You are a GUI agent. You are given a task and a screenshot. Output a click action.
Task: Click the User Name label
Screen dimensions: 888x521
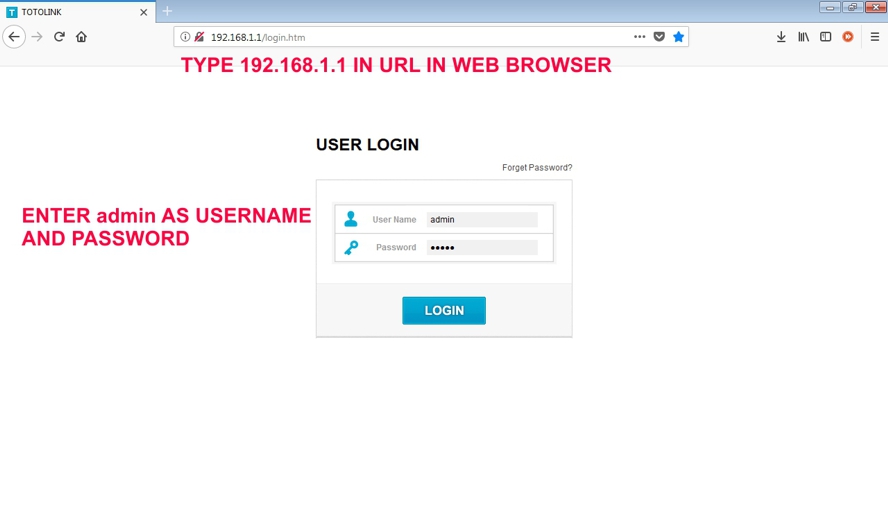pyautogui.click(x=394, y=220)
